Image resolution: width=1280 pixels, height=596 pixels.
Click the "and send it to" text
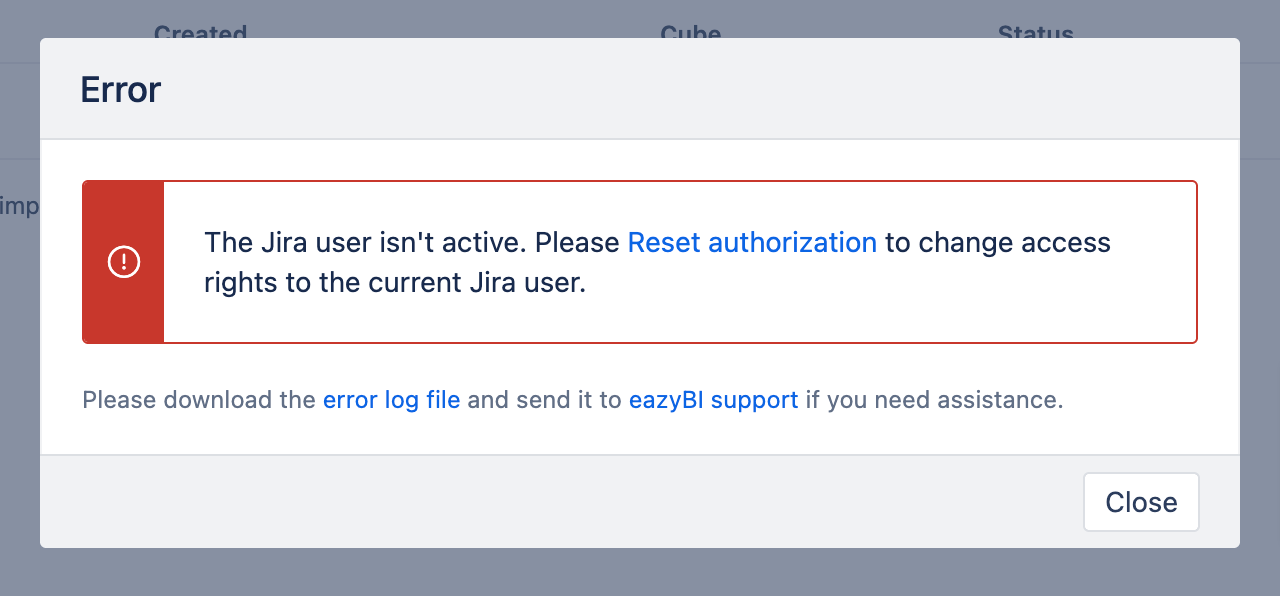[x=544, y=400]
